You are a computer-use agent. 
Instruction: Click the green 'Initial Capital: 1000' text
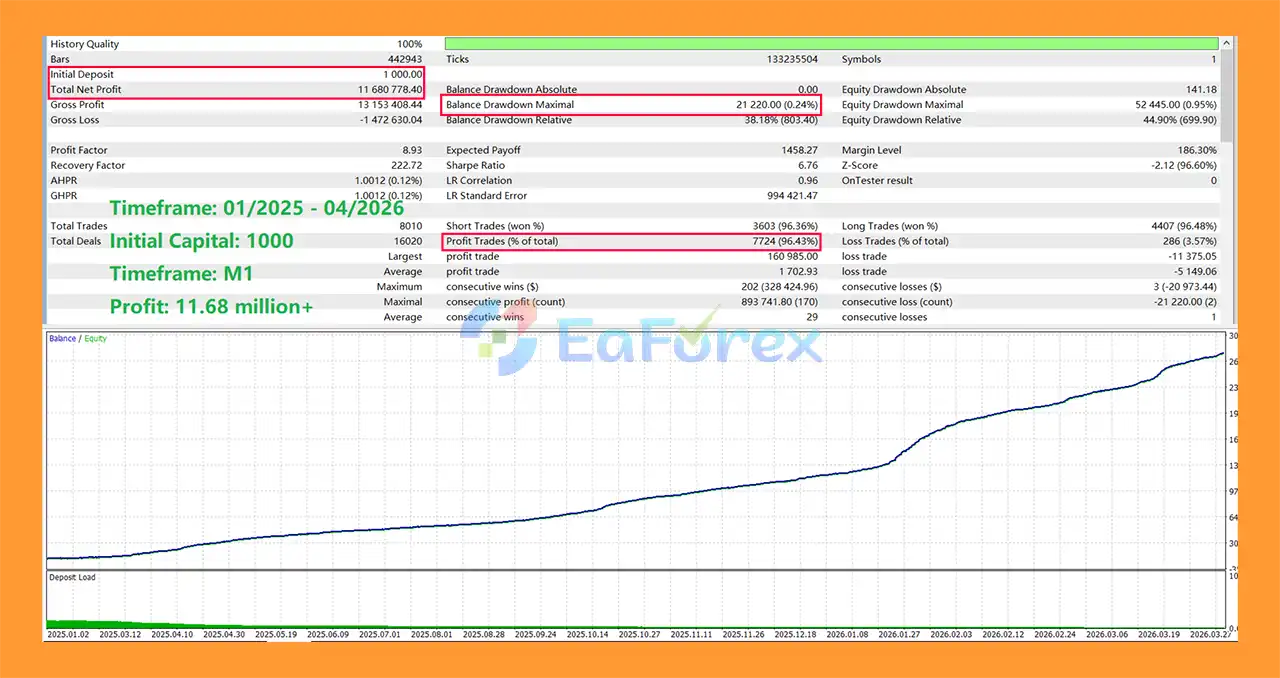coord(201,241)
